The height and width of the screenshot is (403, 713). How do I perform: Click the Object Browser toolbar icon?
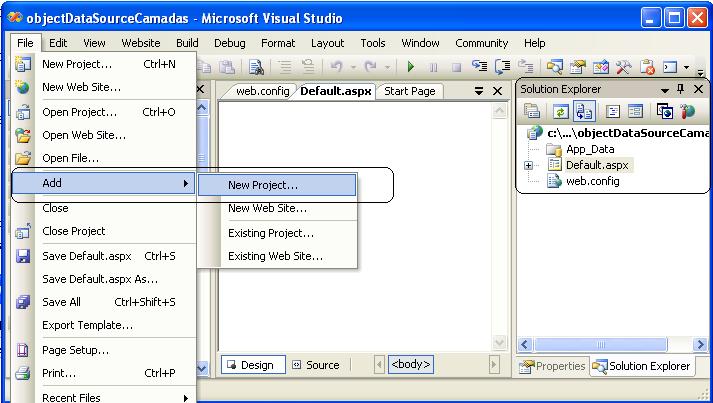pyautogui.click(x=600, y=67)
